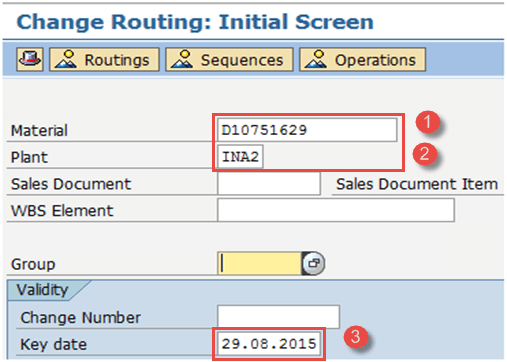507x362 pixels.
Task: Select the Validity section tab header
Action: [43, 290]
